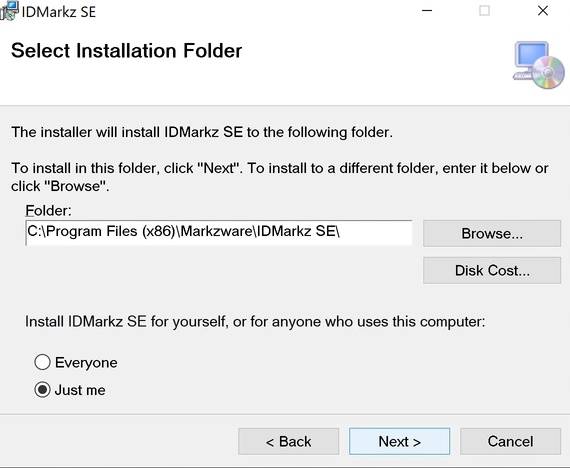Click the IDMarkz SE installer title bar icon
The width and height of the screenshot is (570, 468).
click(x=9, y=11)
